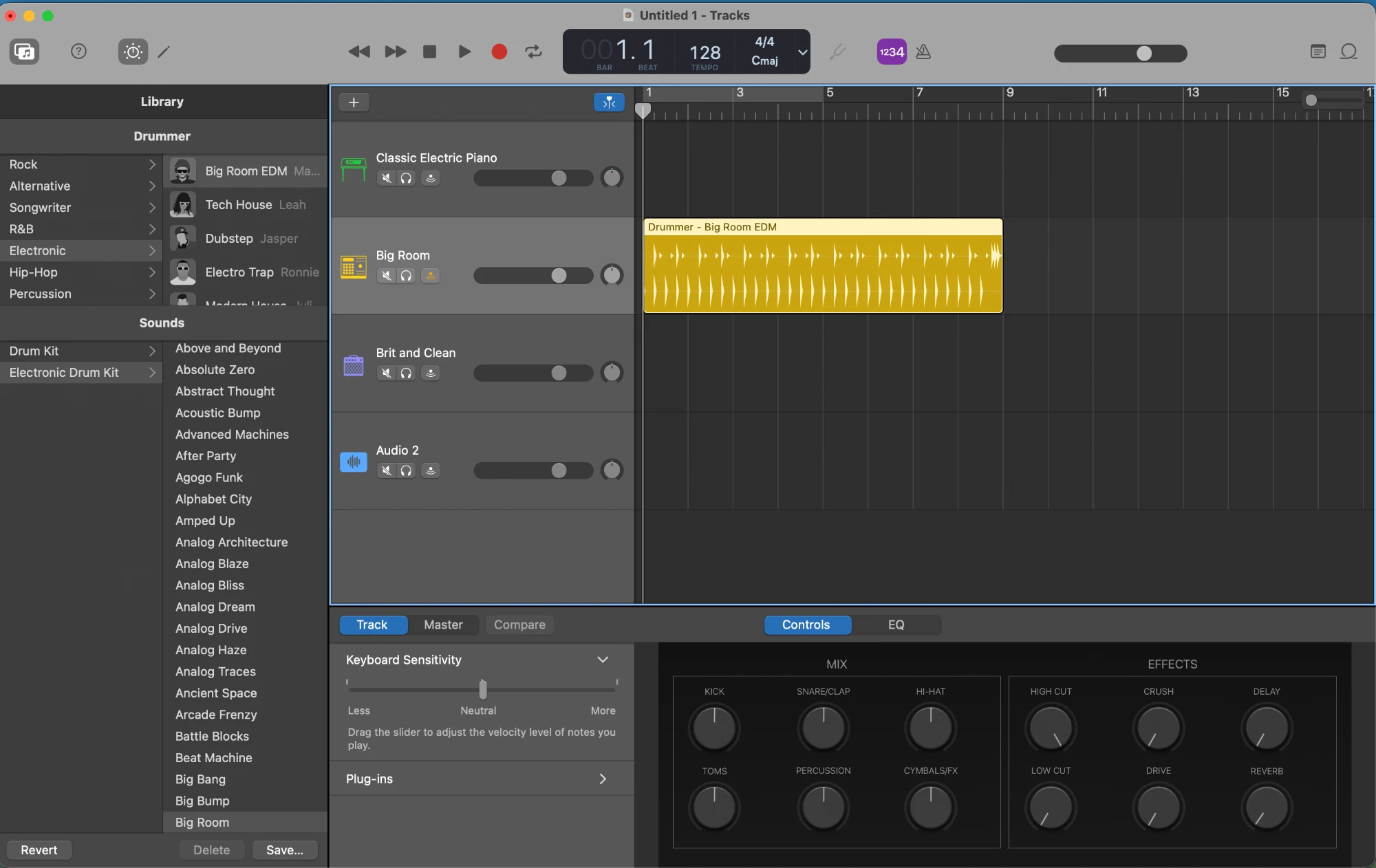Expand the Hip-Hop drummer category
Viewport: 1376px width, 868px height.
[151, 272]
